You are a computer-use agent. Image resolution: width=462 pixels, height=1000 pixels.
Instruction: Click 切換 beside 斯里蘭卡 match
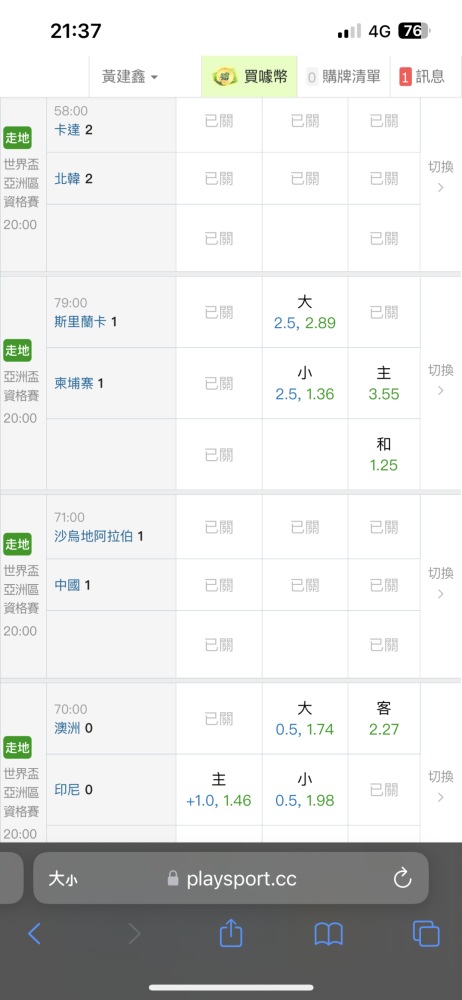440,379
